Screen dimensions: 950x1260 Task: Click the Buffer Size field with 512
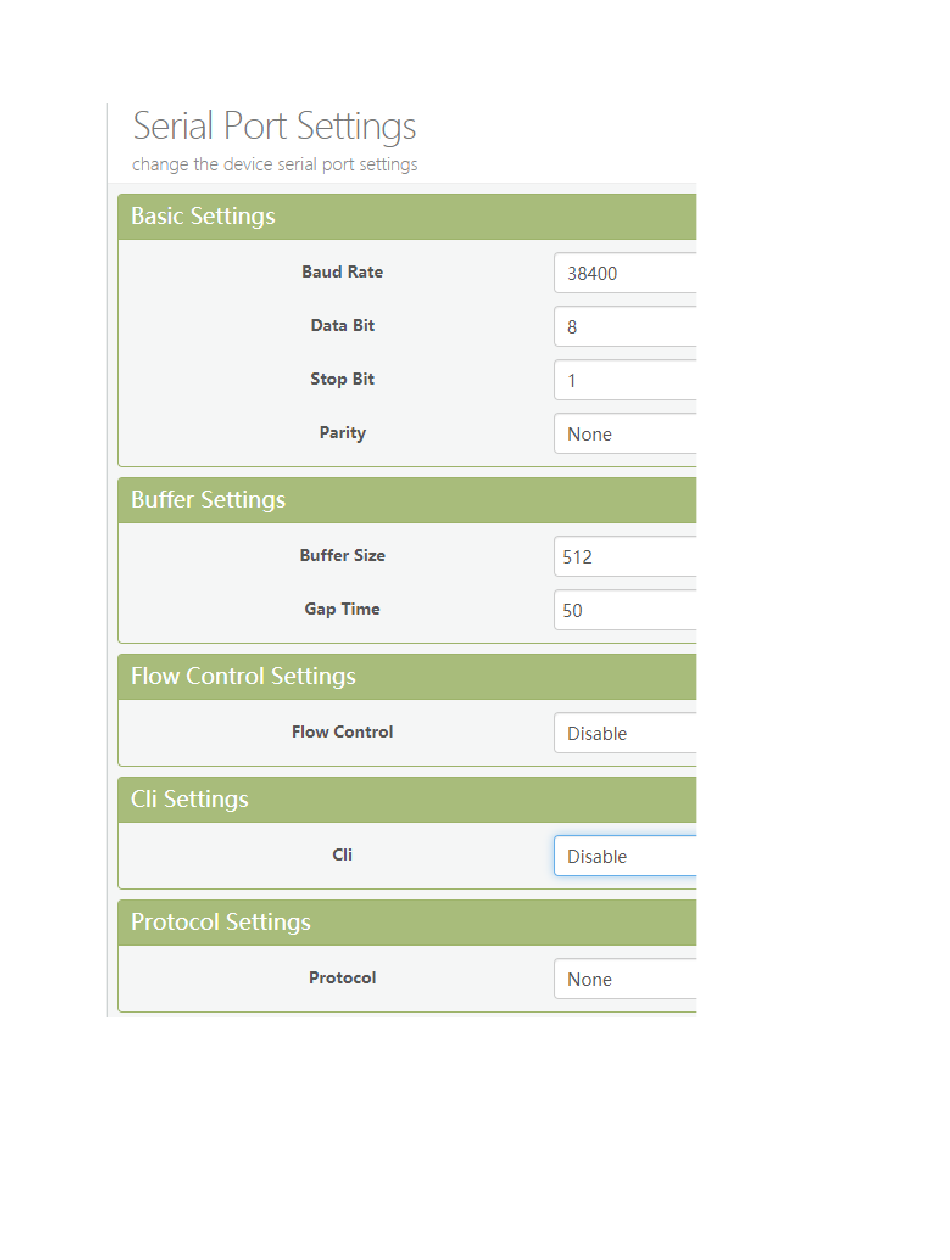[625, 557]
